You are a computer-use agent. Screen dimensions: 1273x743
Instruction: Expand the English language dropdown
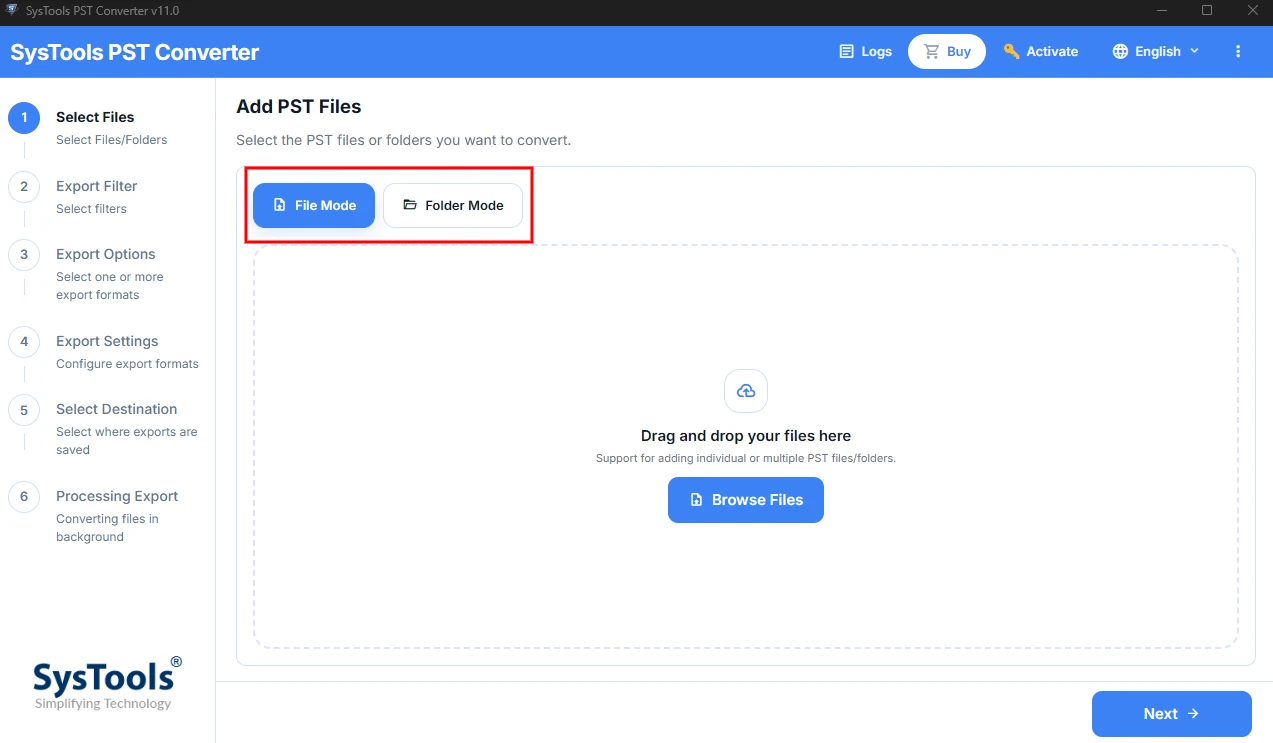click(1156, 51)
